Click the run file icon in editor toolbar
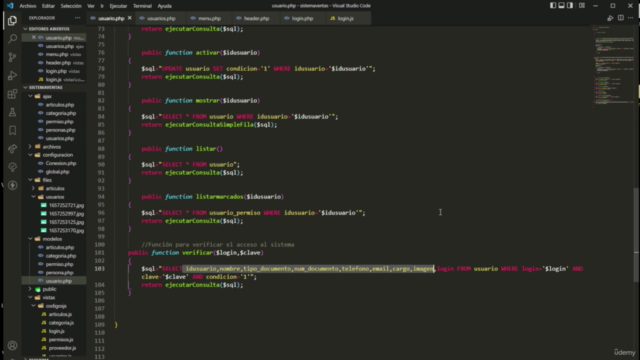 coord(610,18)
